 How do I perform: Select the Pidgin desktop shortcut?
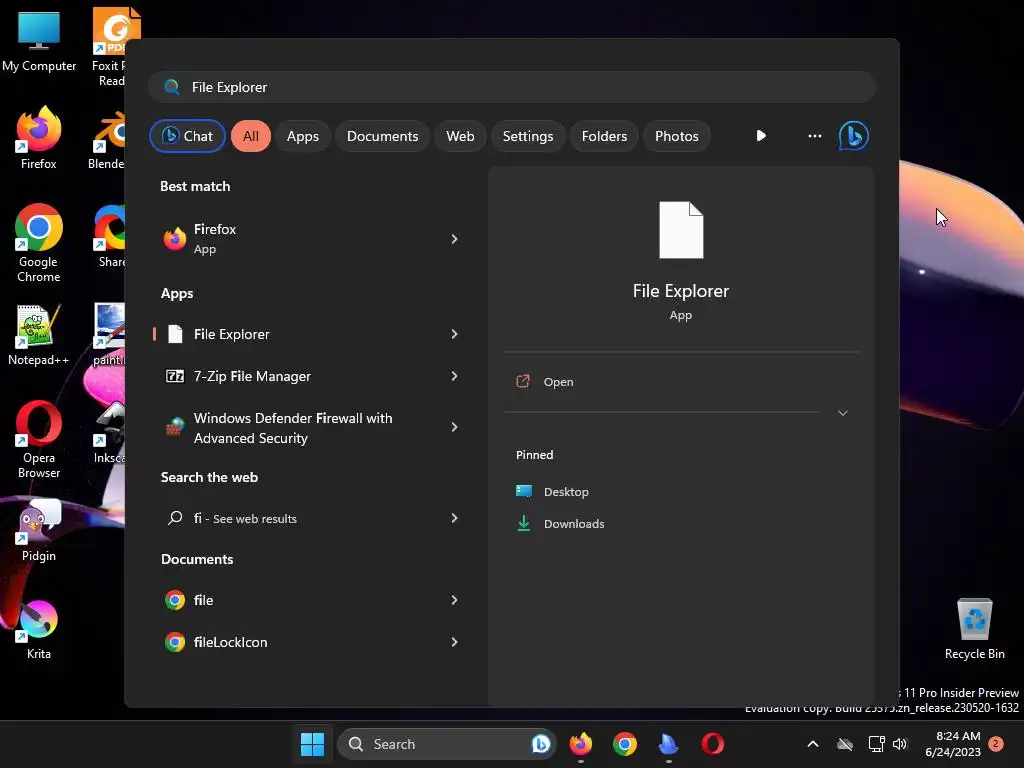click(39, 531)
